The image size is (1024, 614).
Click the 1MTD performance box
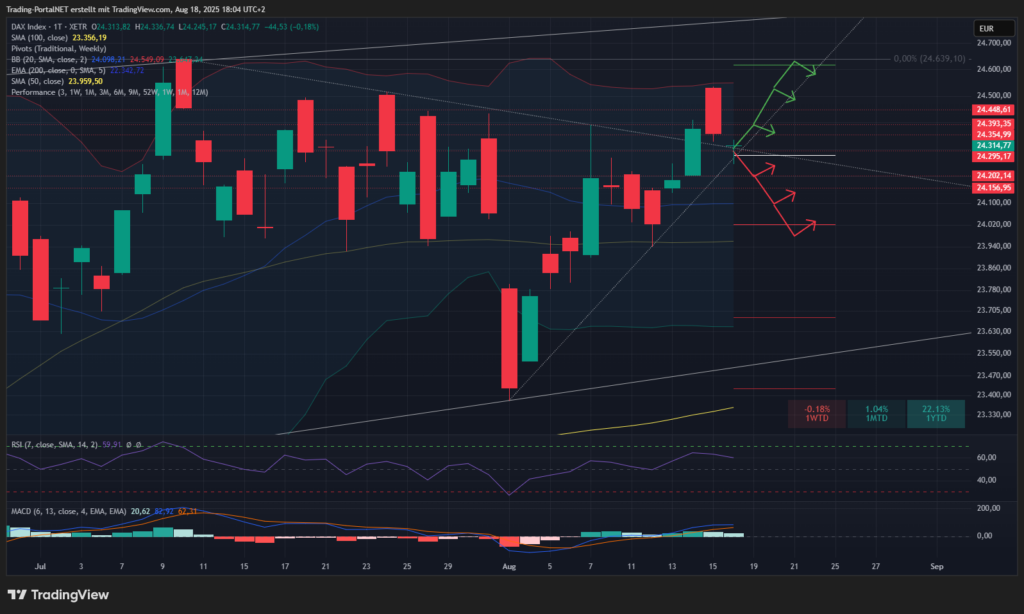(875, 414)
